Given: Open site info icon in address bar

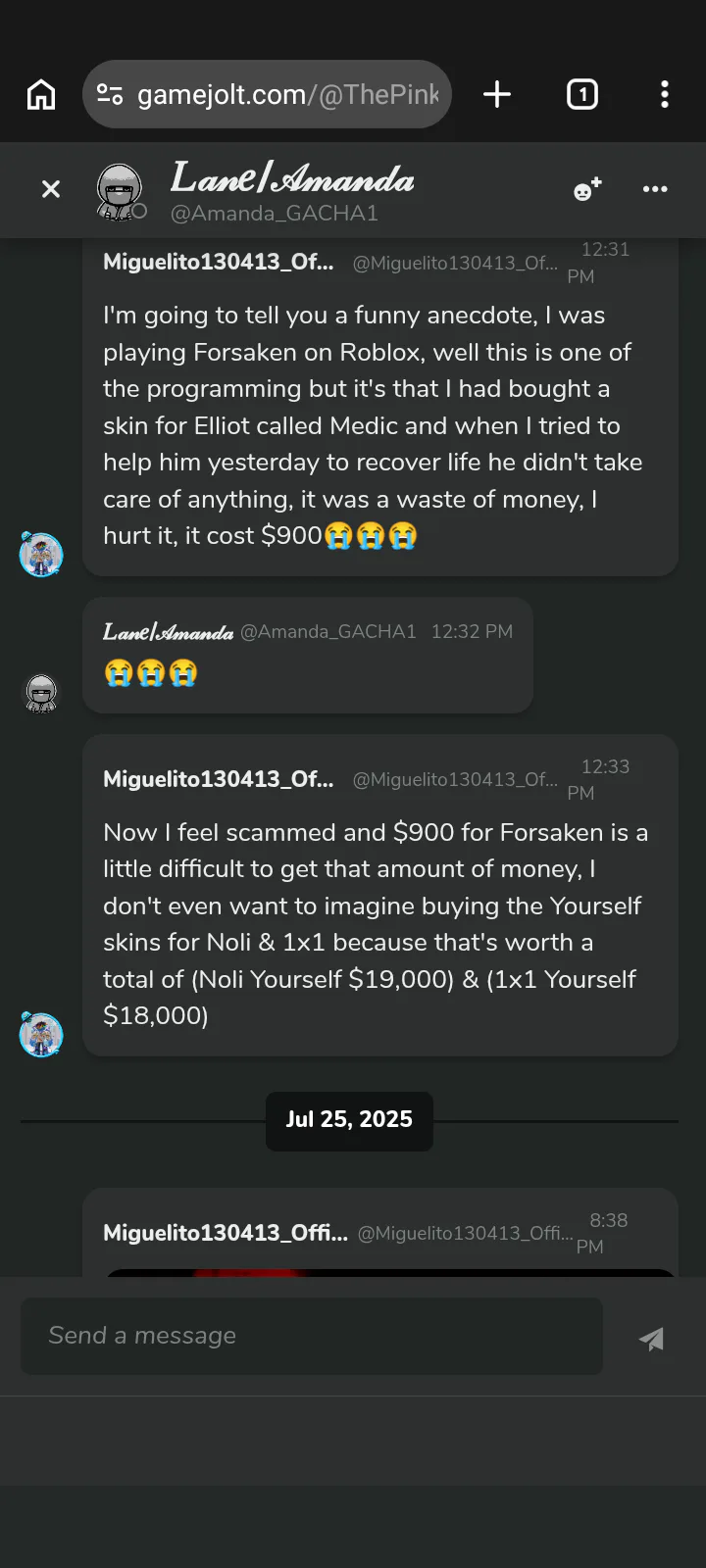Looking at the screenshot, I should 110,95.
